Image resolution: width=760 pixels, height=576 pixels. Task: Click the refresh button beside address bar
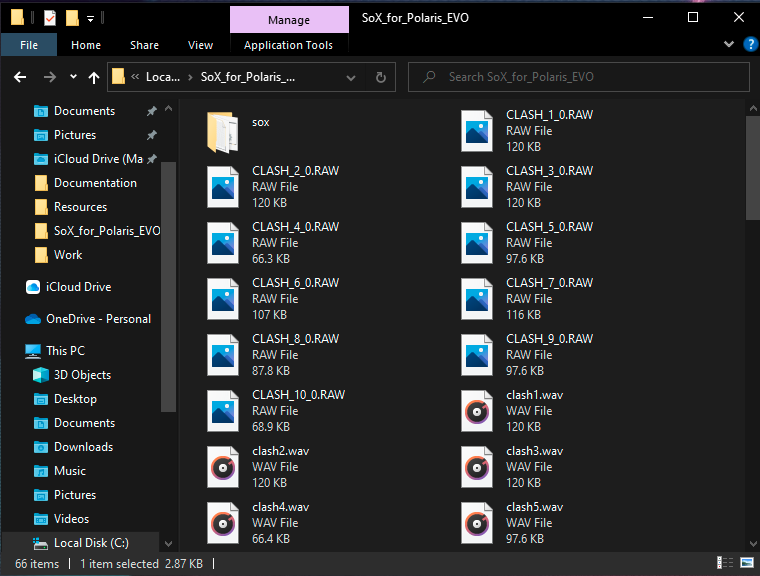pyautogui.click(x=380, y=77)
